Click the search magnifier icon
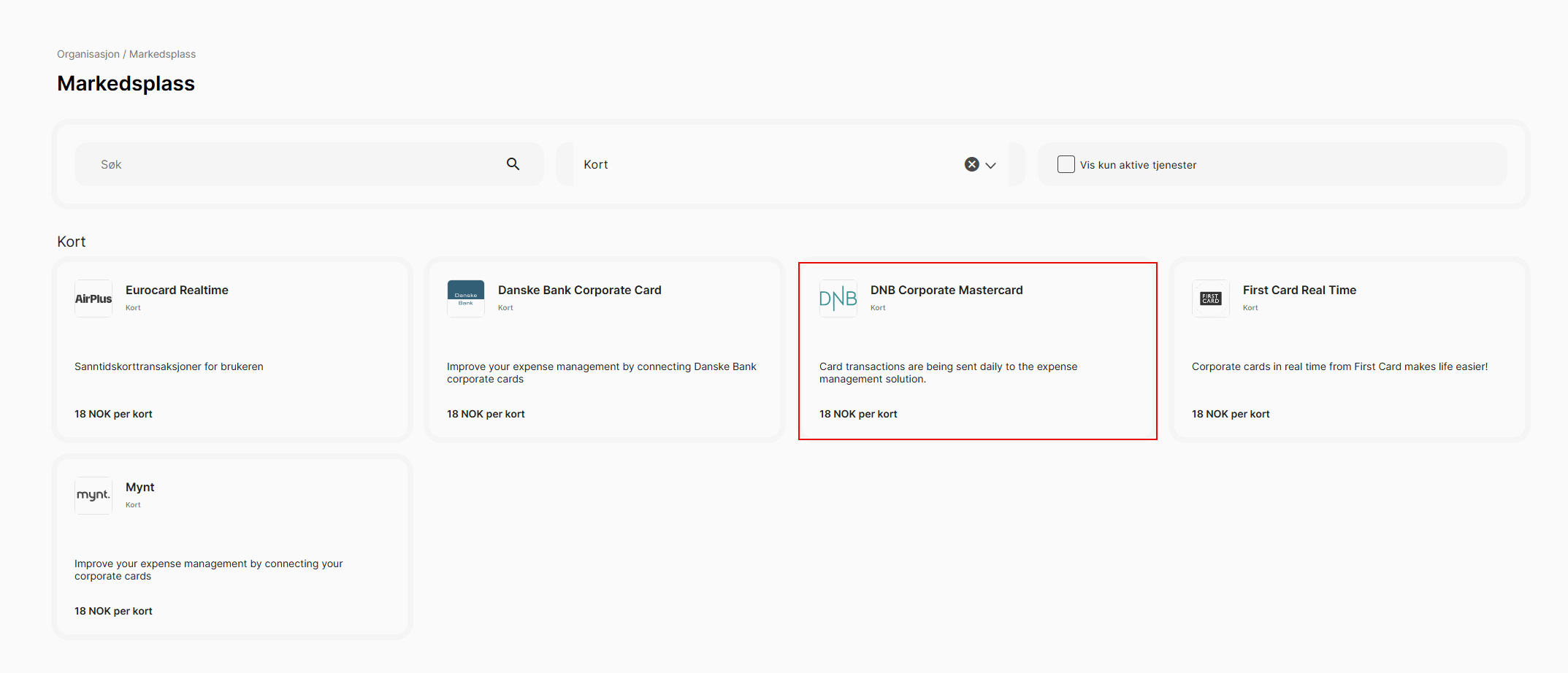 [x=513, y=164]
